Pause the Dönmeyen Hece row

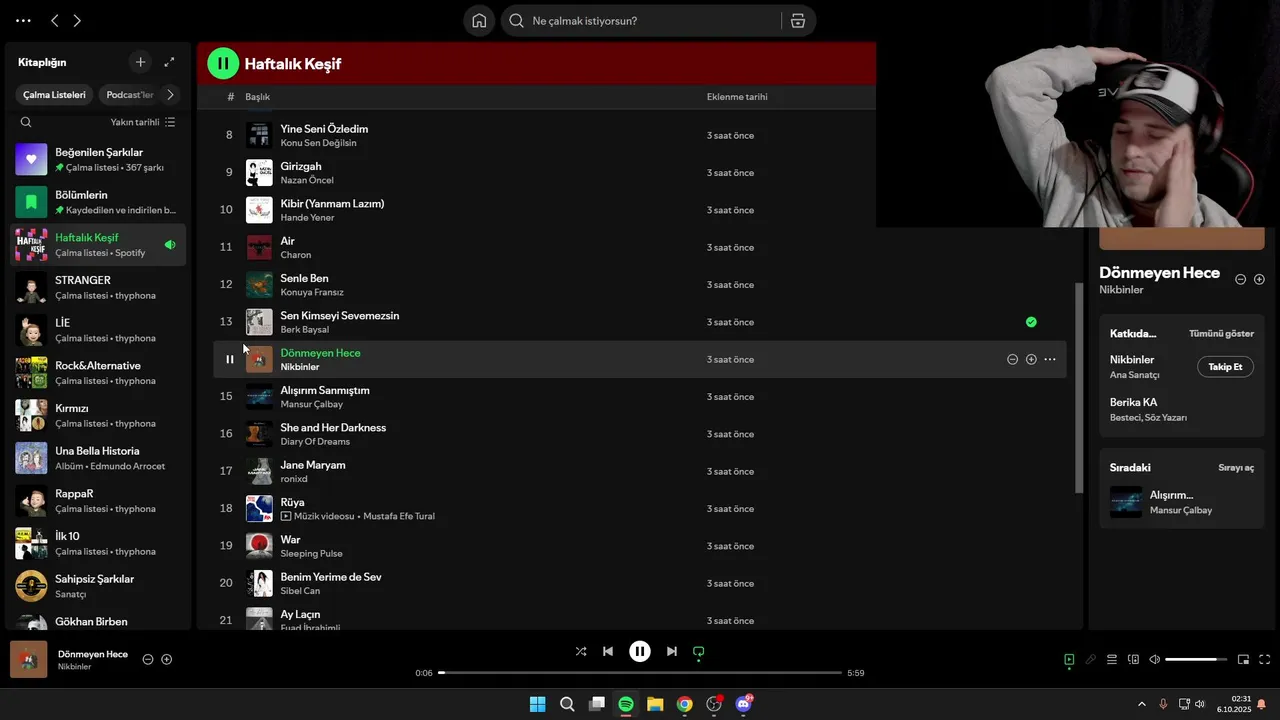229,359
